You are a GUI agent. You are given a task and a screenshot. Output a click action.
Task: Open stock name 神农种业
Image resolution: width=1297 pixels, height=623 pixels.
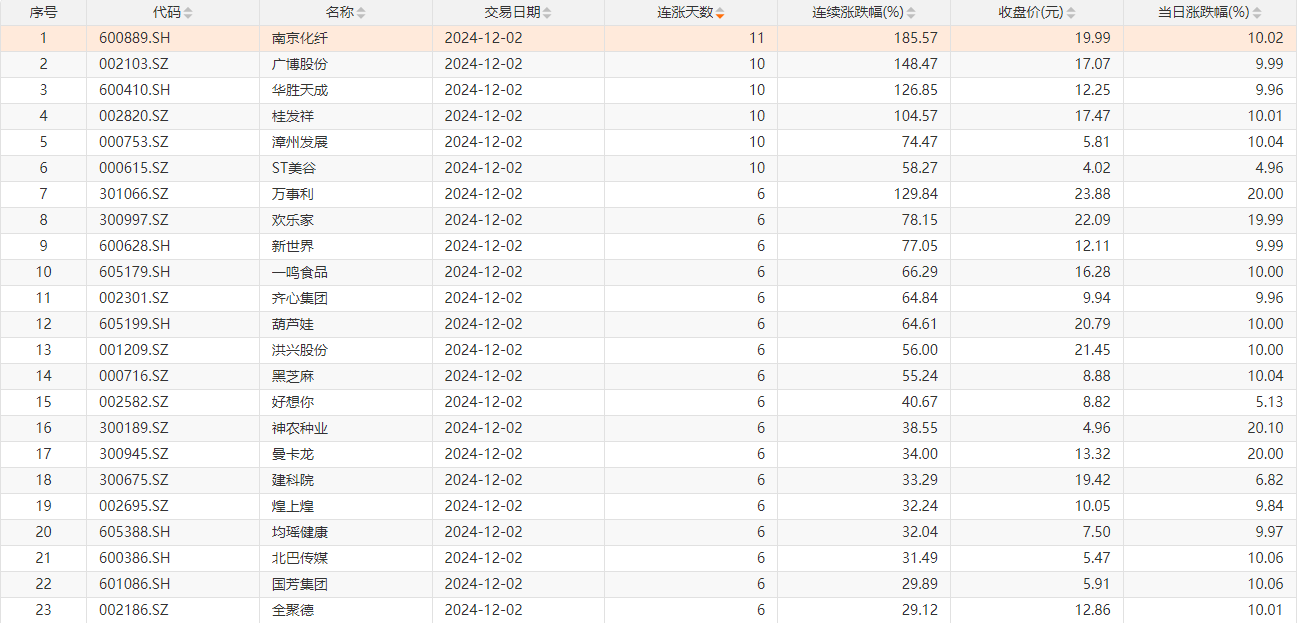click(300, 428)
